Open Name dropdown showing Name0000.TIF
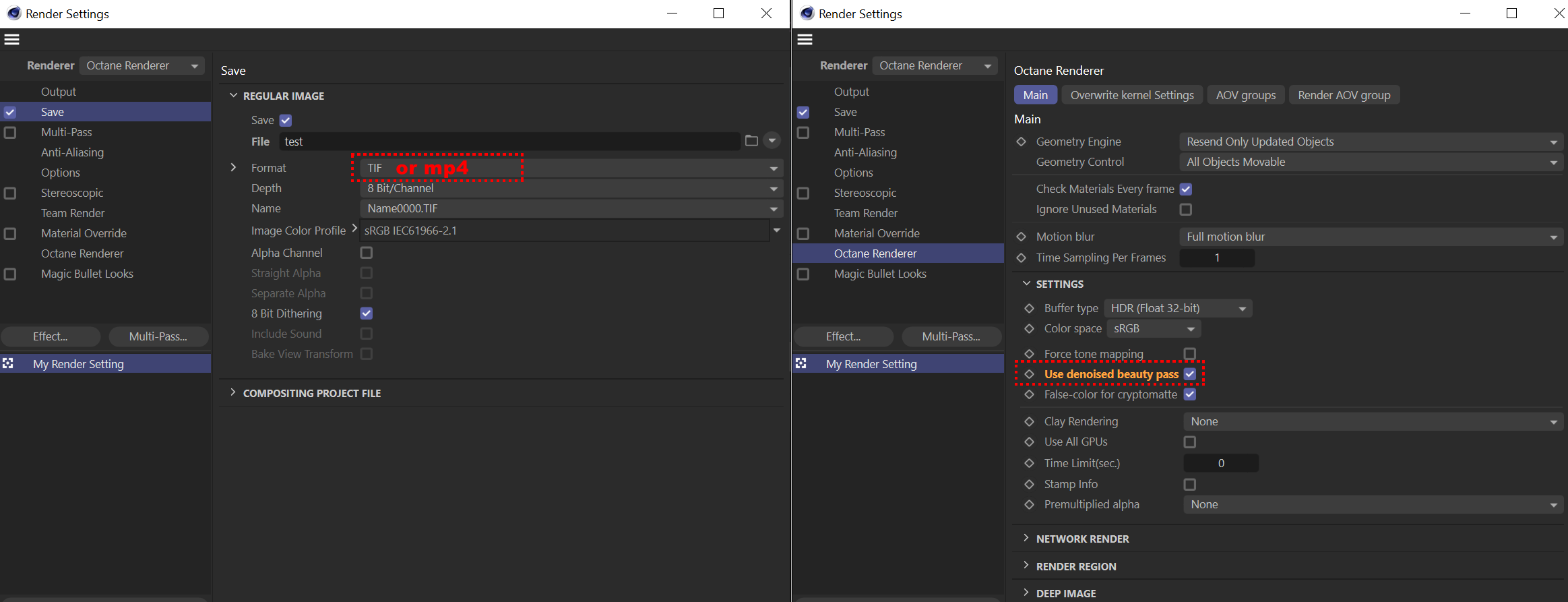The height and width of the screenshot is (602, 1568). [571, 208]
